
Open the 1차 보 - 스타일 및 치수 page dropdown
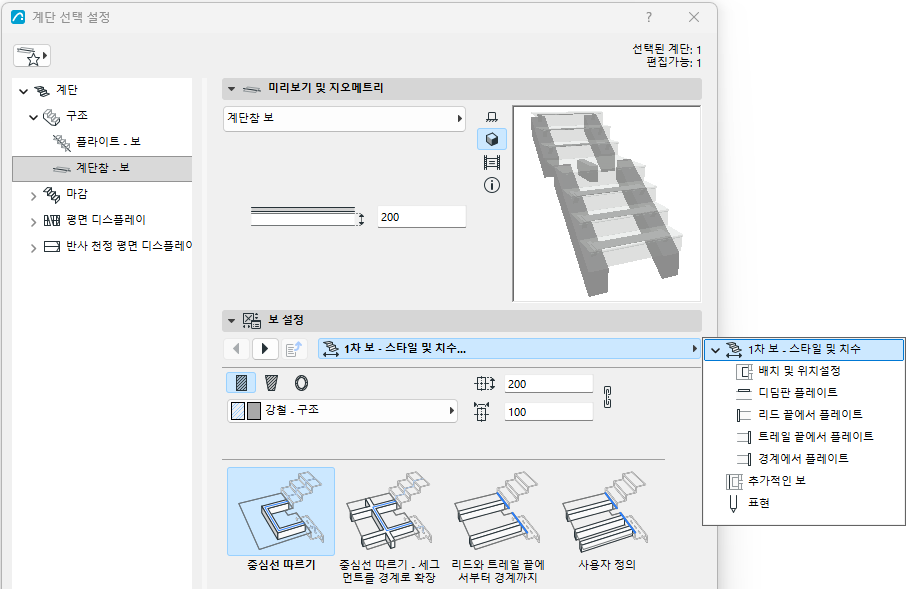pyautogui.click(x=508, y=349)
